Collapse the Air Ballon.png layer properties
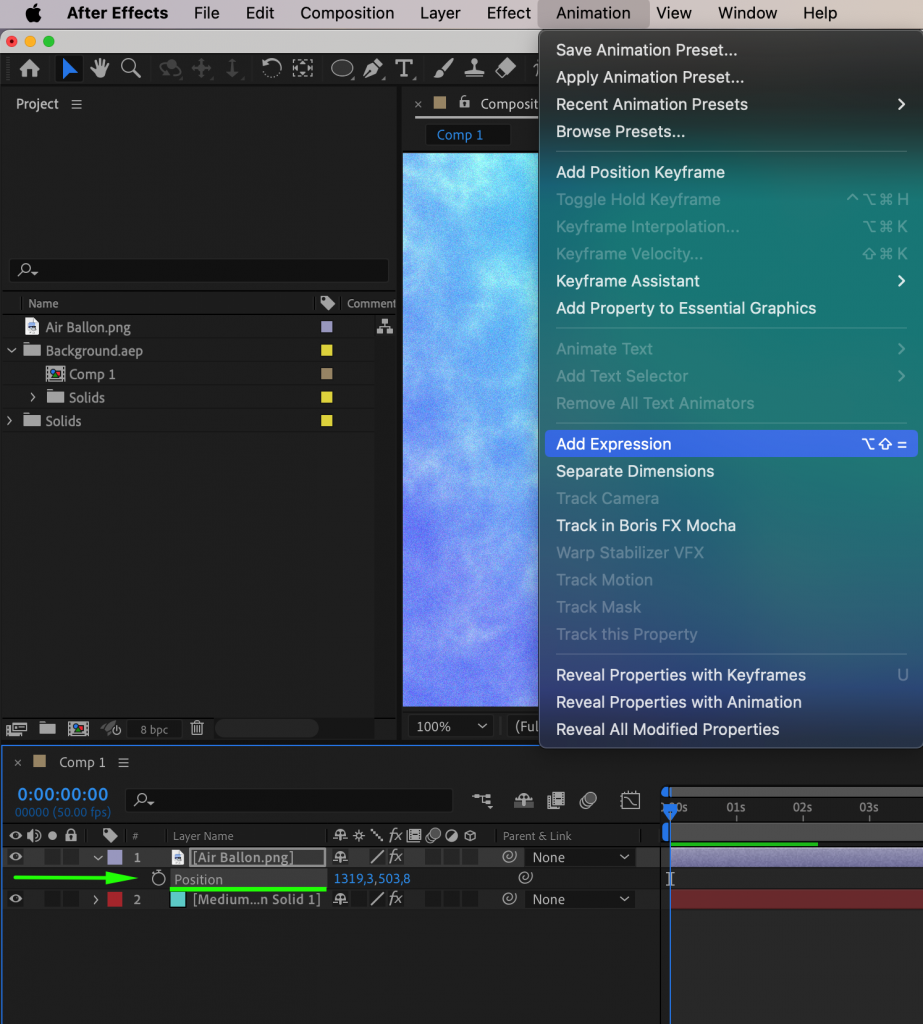923x1024 pixels. (97, 857)
